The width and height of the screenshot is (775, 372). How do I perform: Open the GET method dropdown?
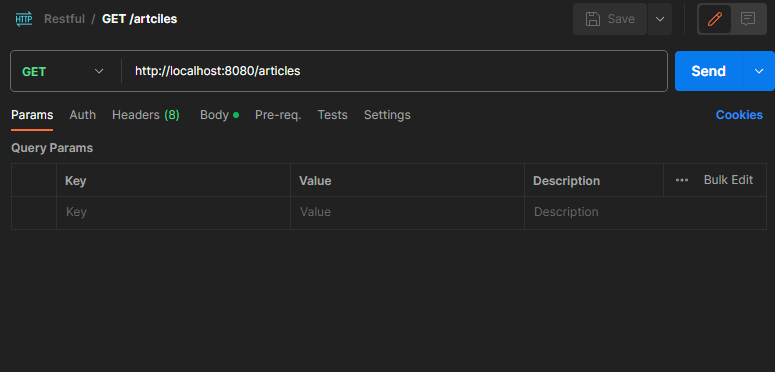tap(63, 71)
